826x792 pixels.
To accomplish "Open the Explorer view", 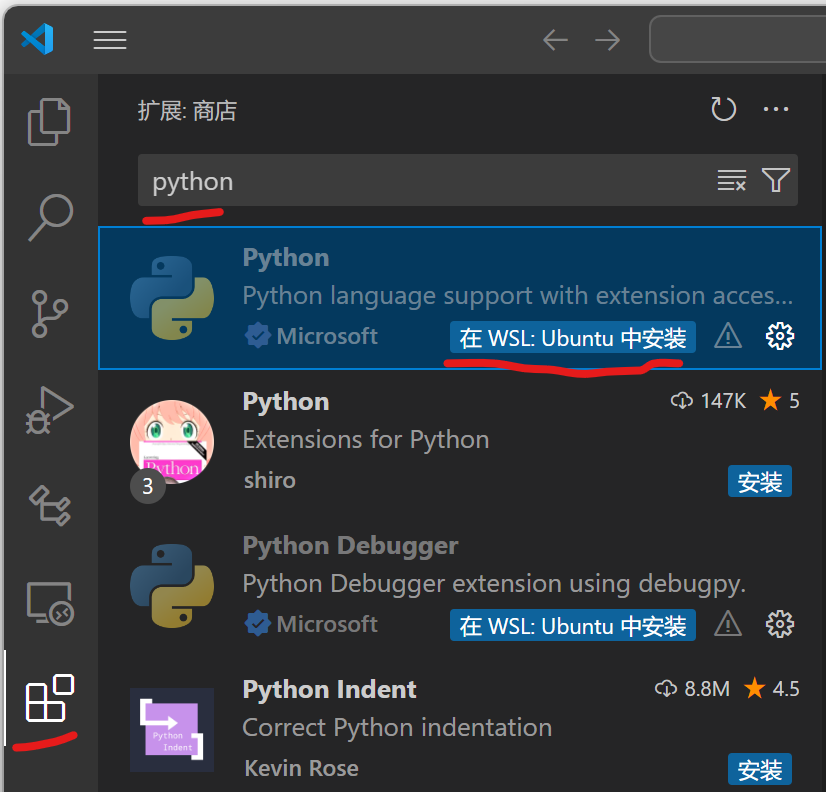I will pyautogui.click(x=48, y=121).
